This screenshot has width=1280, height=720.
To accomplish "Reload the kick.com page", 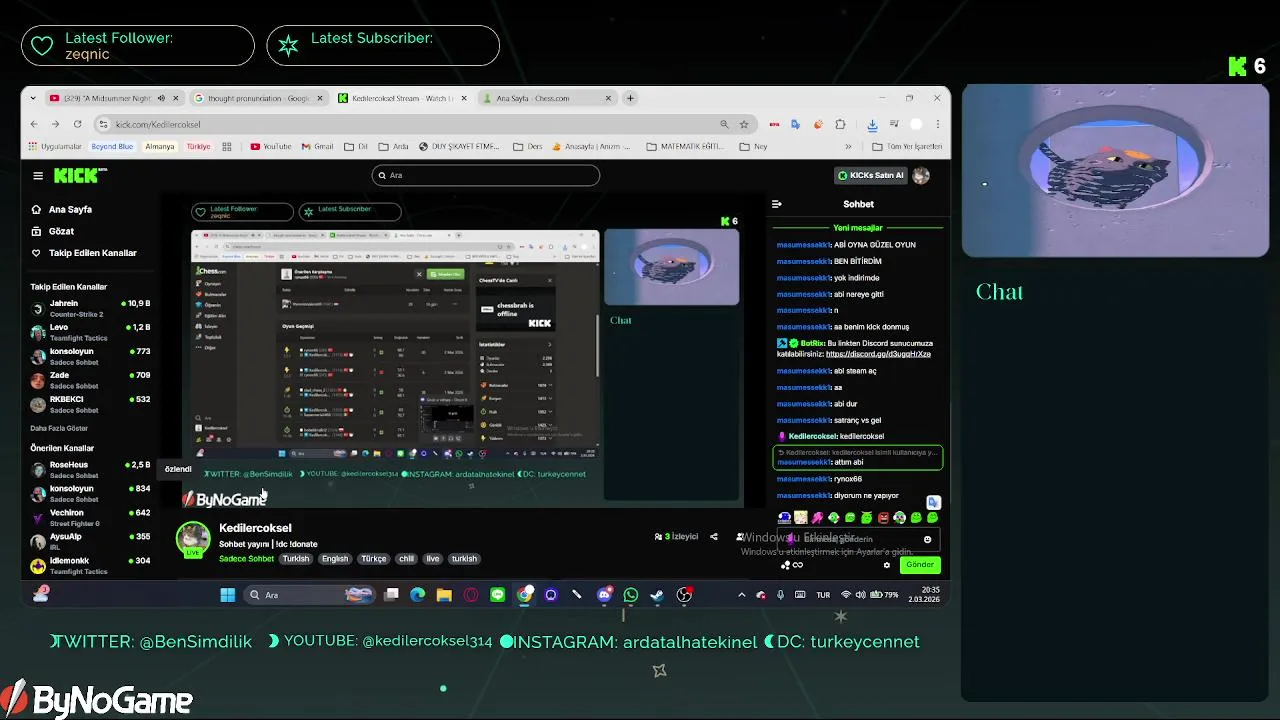I will [76, 124].
